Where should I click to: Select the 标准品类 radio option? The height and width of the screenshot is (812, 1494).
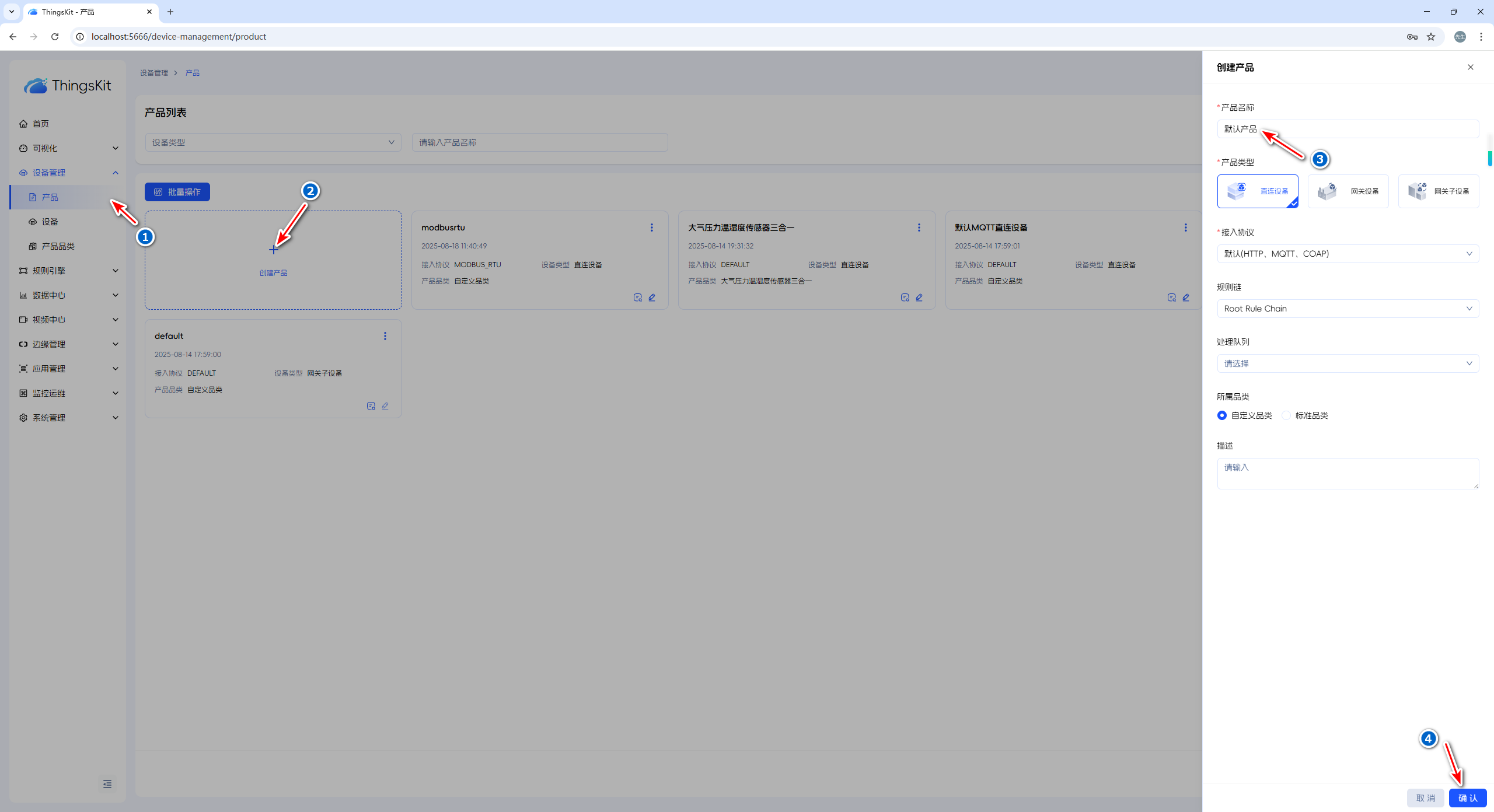tap(1286, 415)
